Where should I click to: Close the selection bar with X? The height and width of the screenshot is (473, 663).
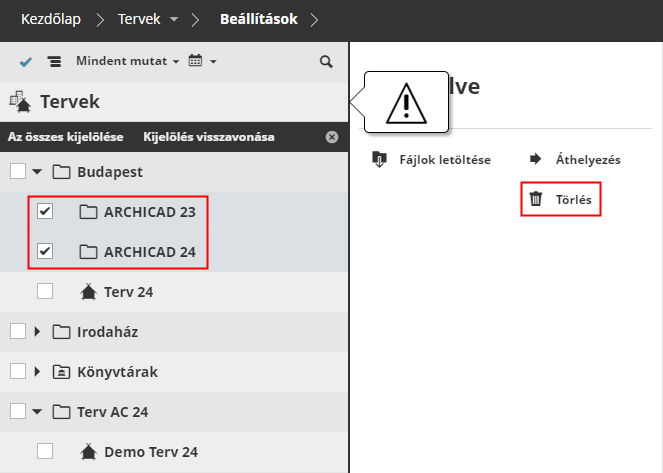tap(332, 137)
